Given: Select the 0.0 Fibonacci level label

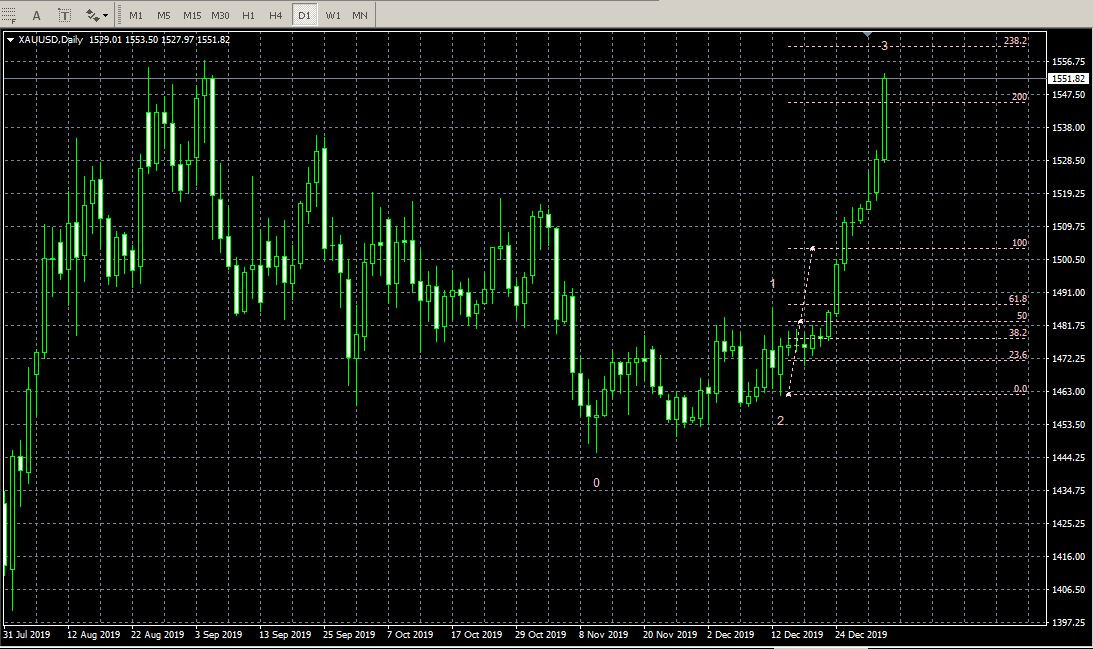Looking at the screenshot, I should pos(1021,389).
